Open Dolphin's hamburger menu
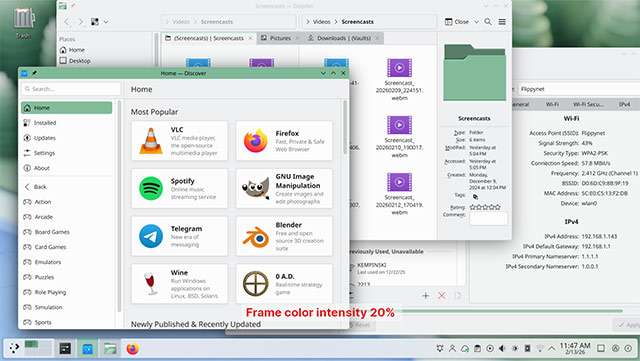Viewport: 640px width, 361px height. coord(502,22)
